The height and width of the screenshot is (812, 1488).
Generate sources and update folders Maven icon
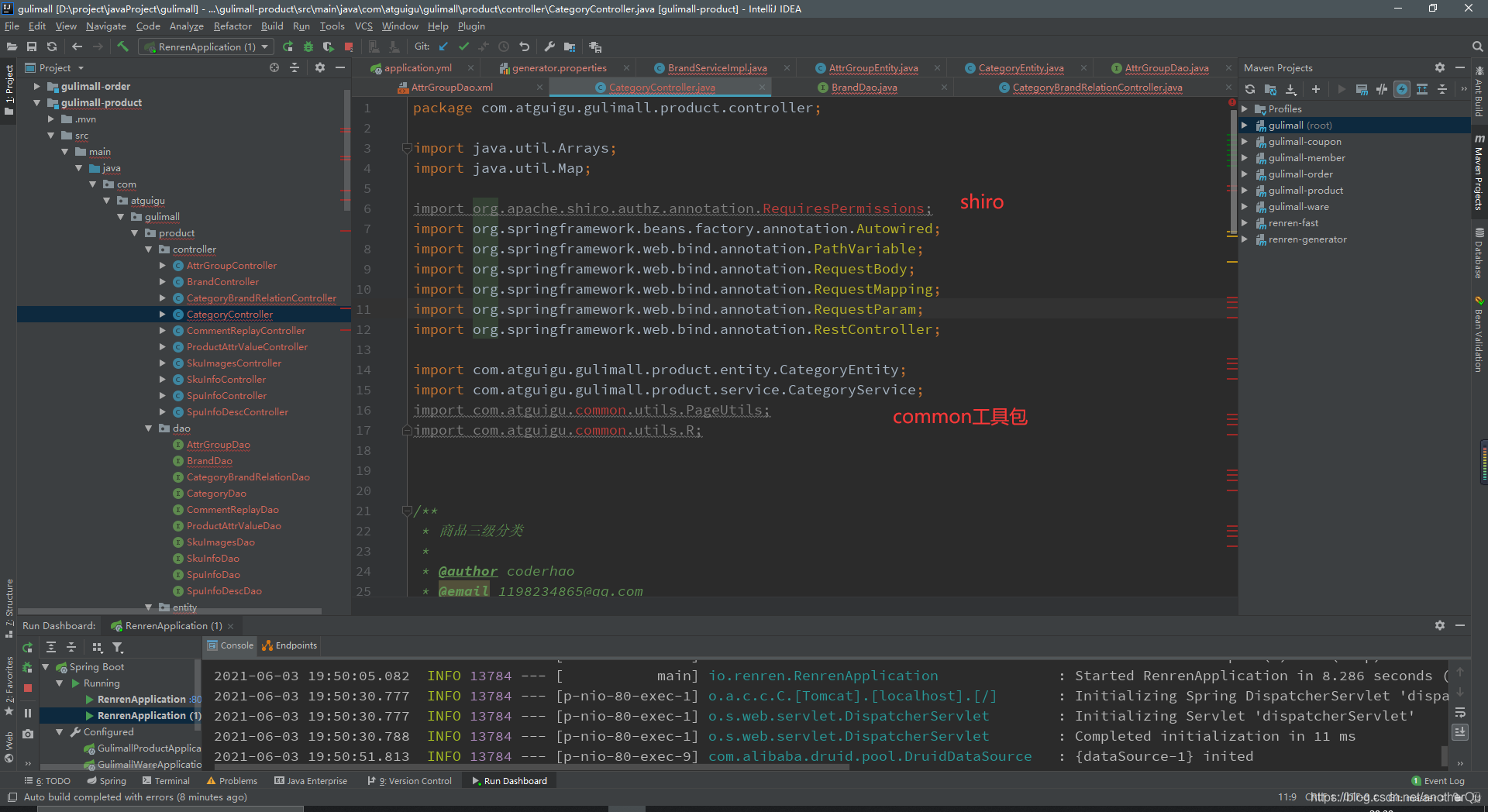[x=1270, y=89]
